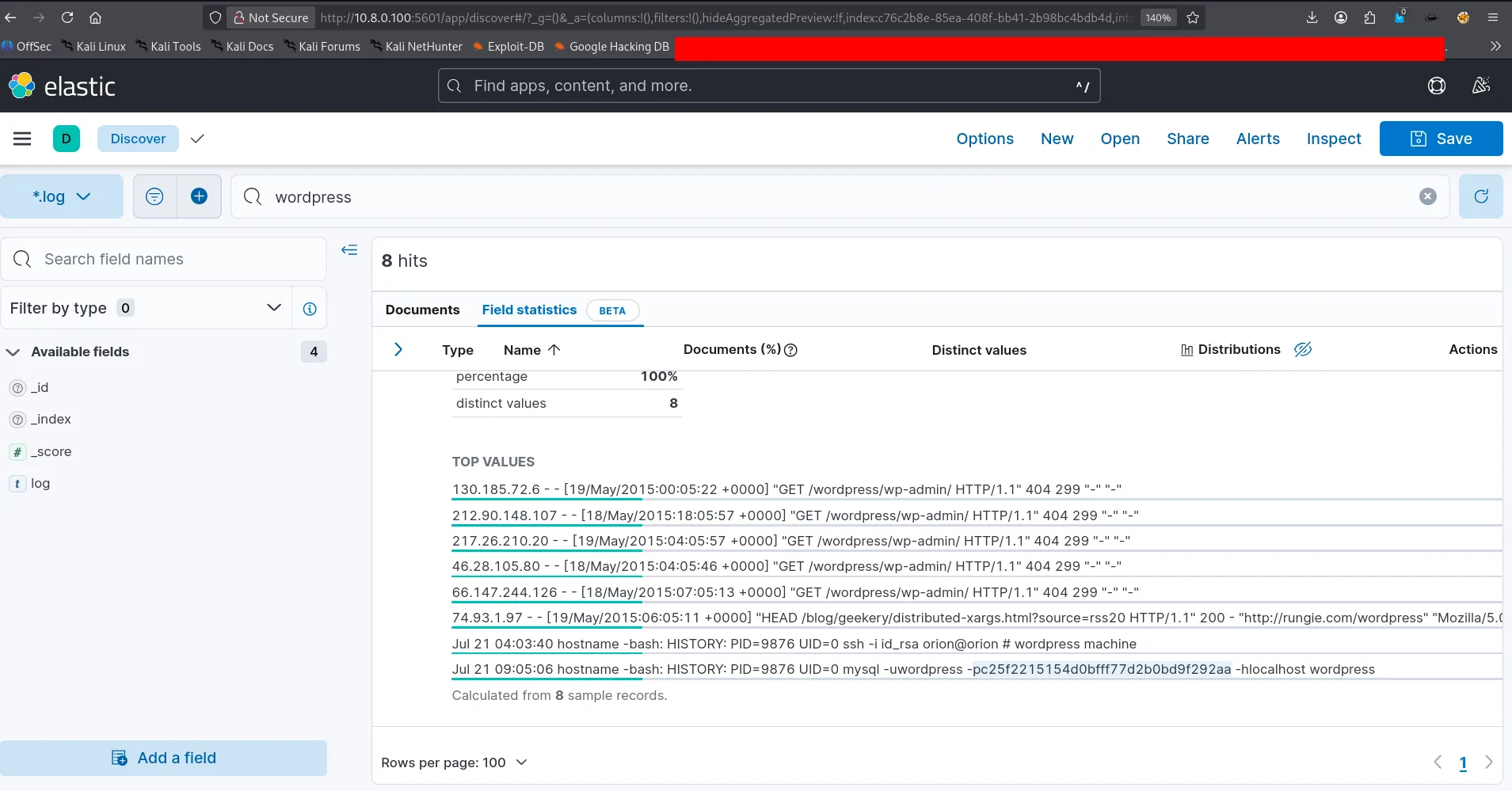The height and width of the screenshot is (791, 1512).
Task: Open the Elastic home logo
Action: (62, 86)
